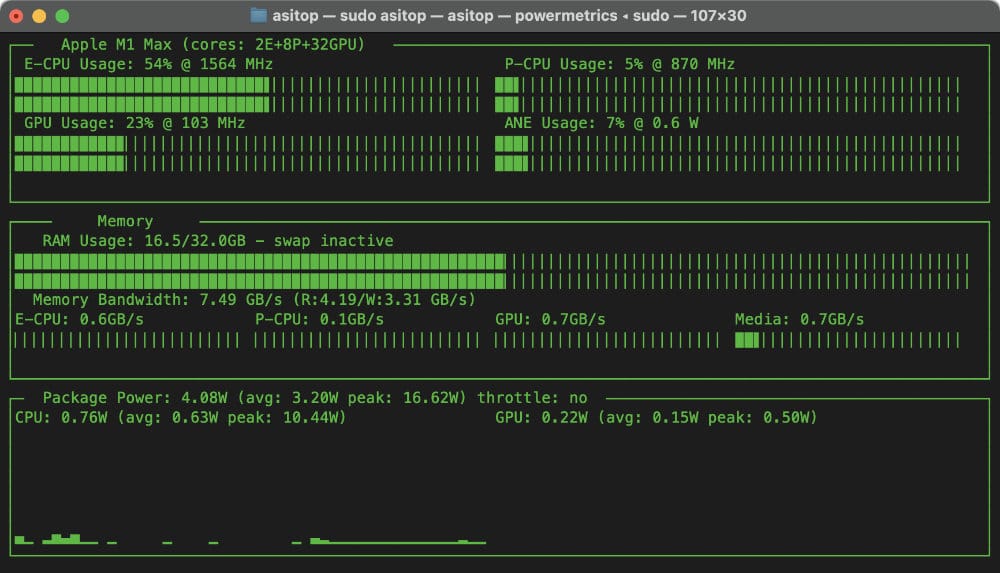Click 'throttle: no' status text
Viewport: 1000px width, 573px height.
[x=532, y=398]
